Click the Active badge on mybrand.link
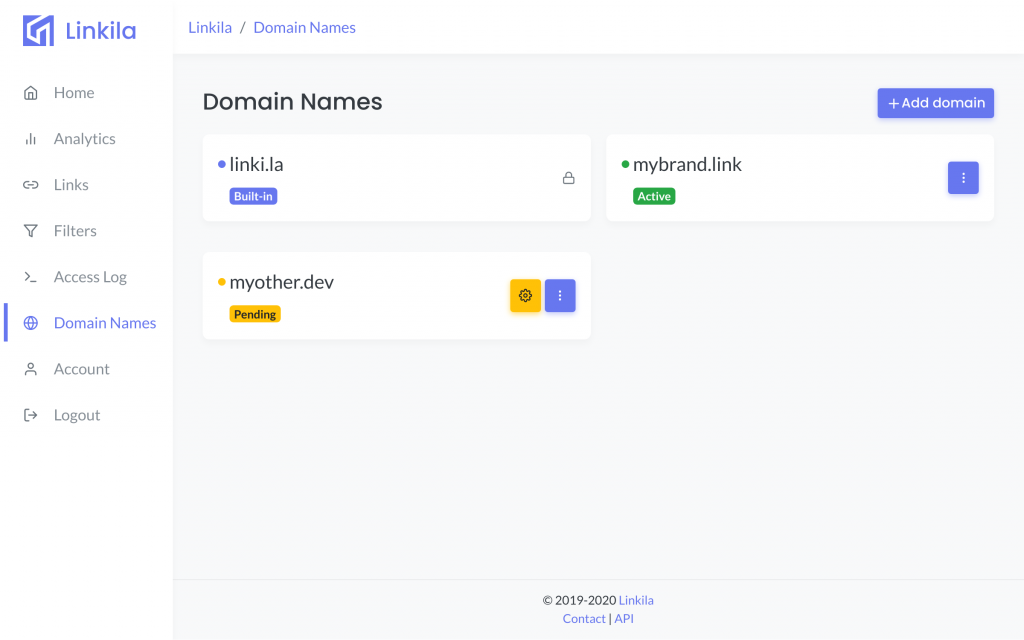Screen dimensions: 1024x640 click(654, 196)
